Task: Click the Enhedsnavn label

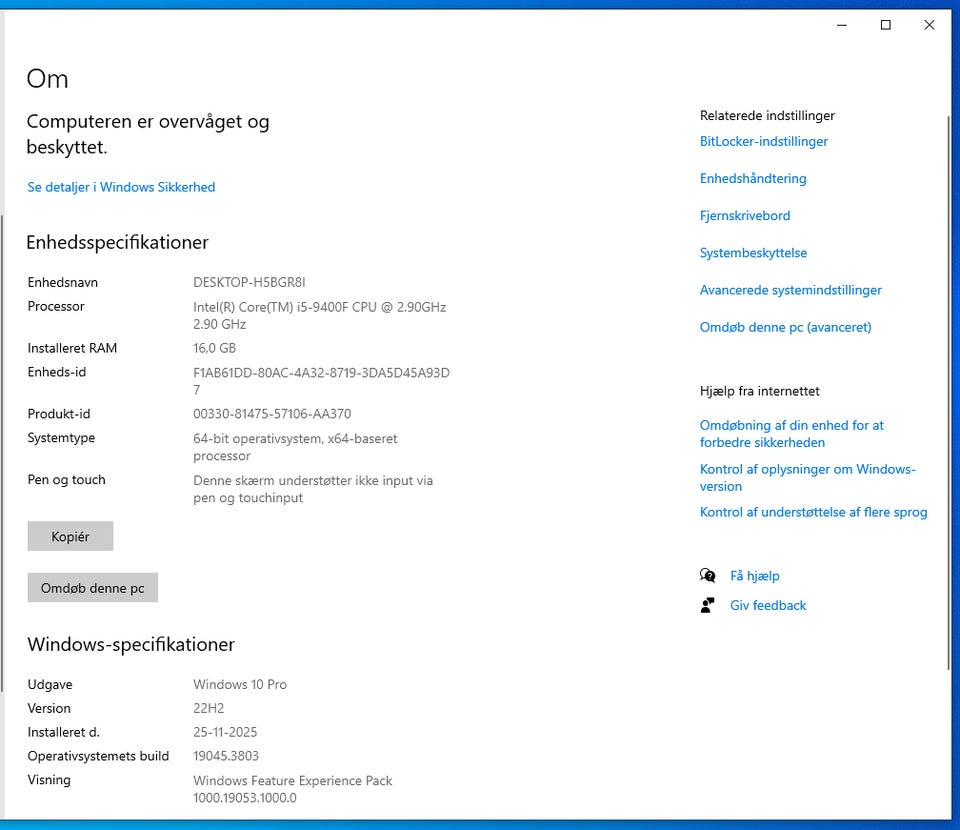Action: click(x=62, y=282)
